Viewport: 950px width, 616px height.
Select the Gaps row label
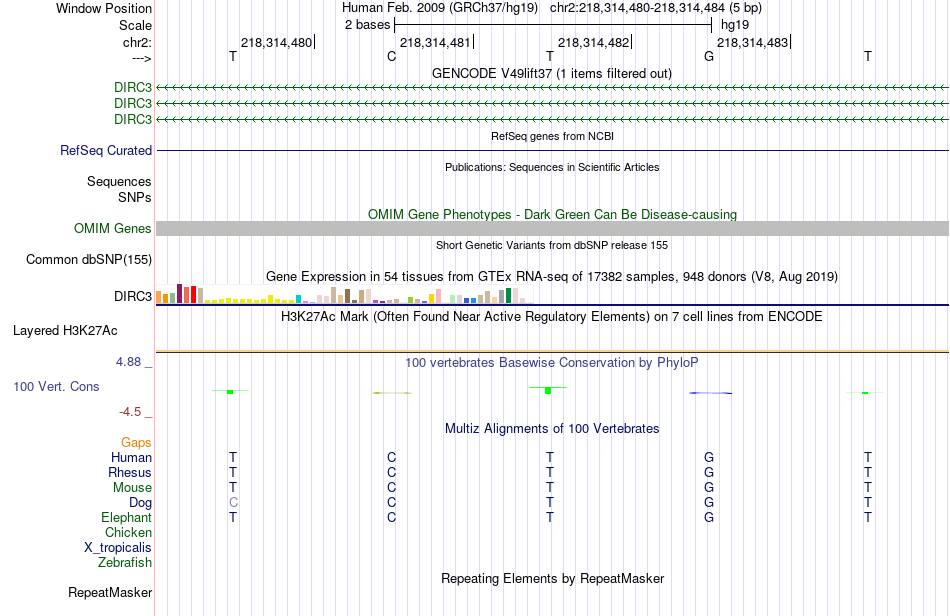click(136, 443)
